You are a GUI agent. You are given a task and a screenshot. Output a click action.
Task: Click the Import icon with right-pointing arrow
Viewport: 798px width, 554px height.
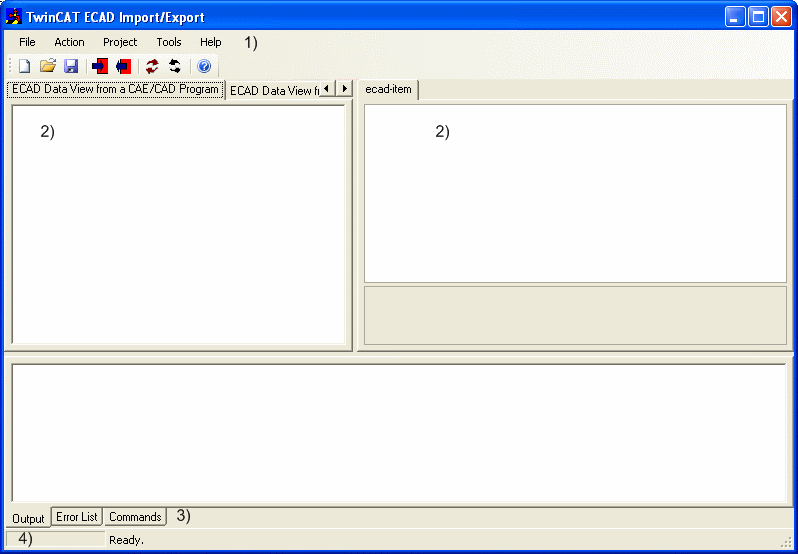pyautogui.click(x=100, y=66)
